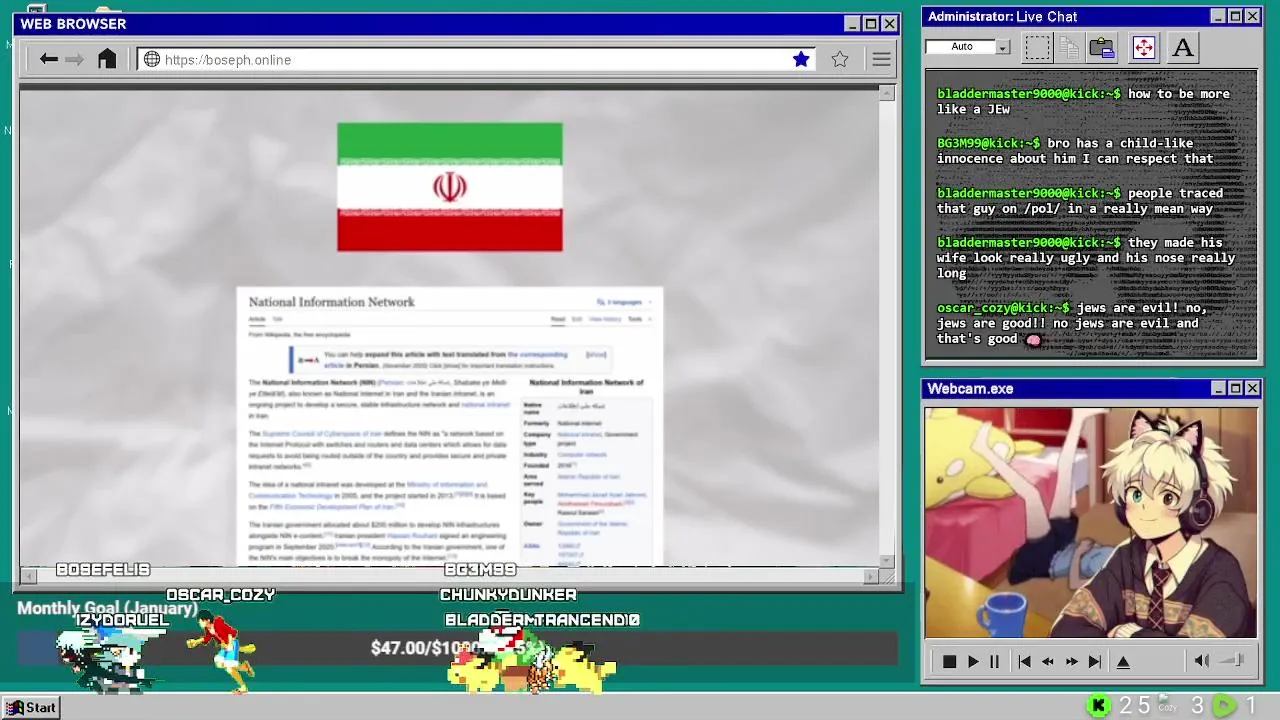Screen dimensions: 1280x720
Task: Click the 'Monthly Goal (January)' label
Action: coord(107,608)
